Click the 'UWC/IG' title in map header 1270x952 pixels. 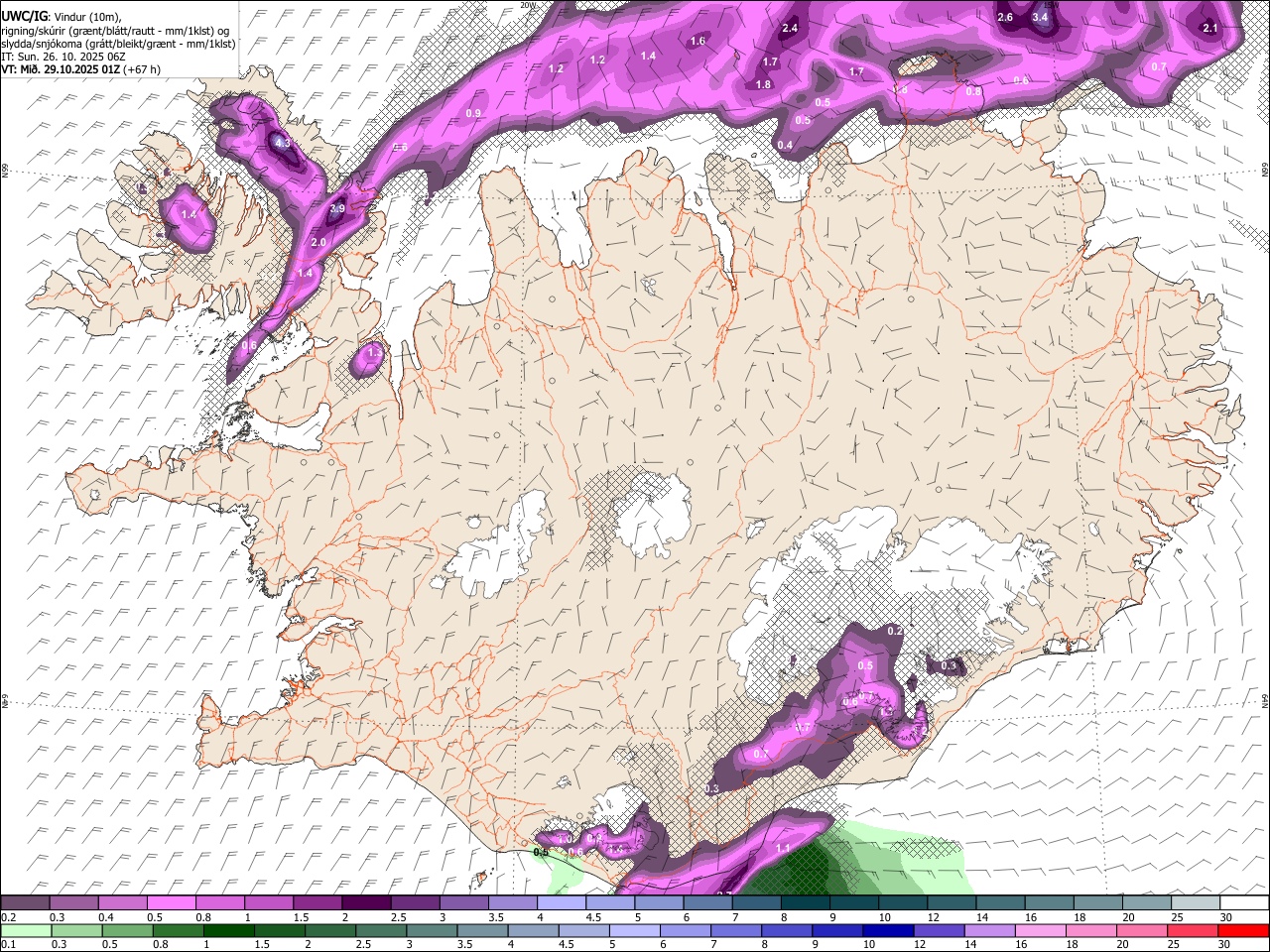click(23, 17)
